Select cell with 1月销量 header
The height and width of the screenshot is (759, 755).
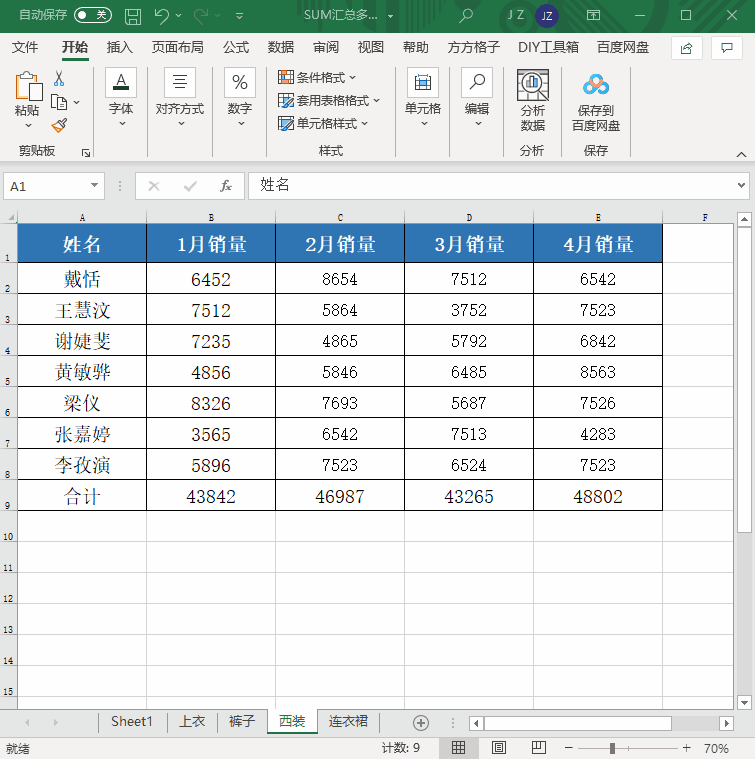tap(211, 243)
